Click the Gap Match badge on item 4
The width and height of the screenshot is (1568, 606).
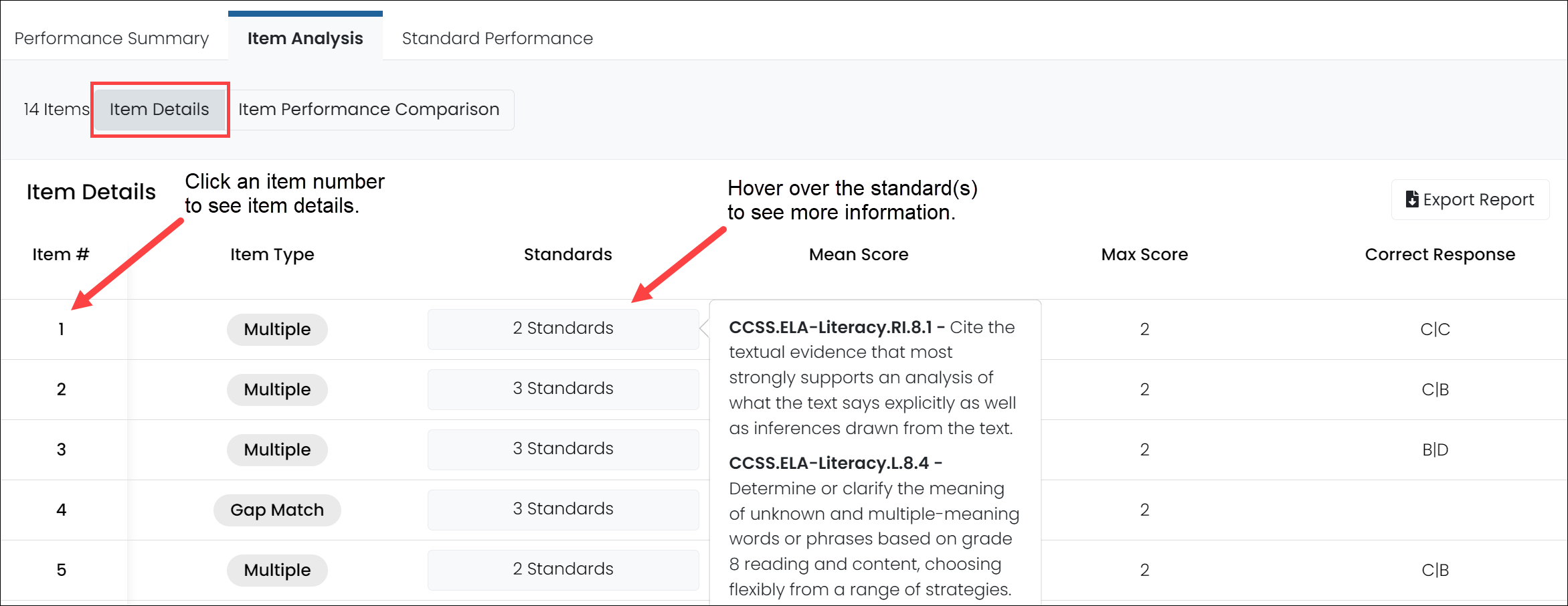(x=276, y=510)
